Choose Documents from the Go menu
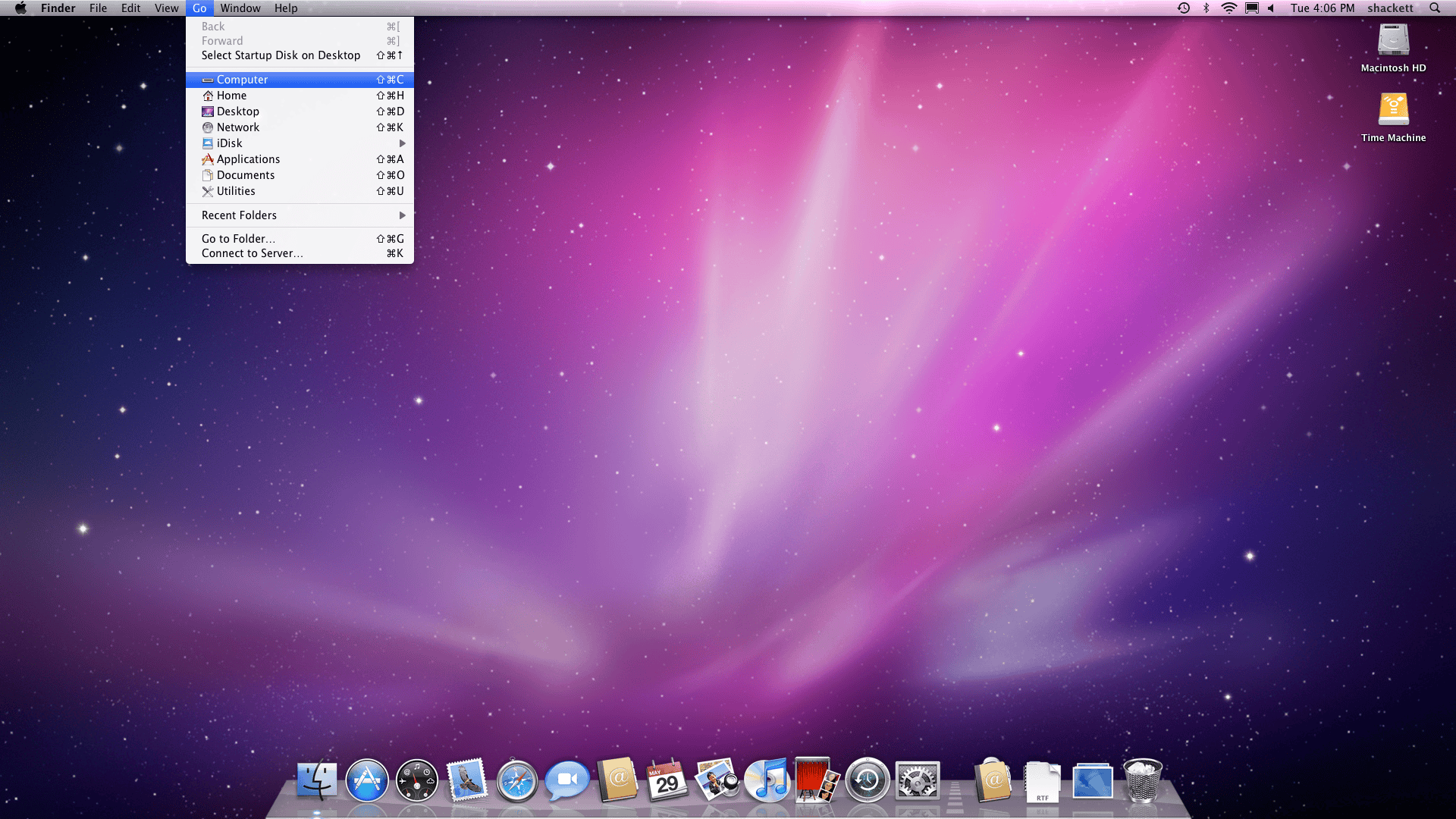 point(300,175)
